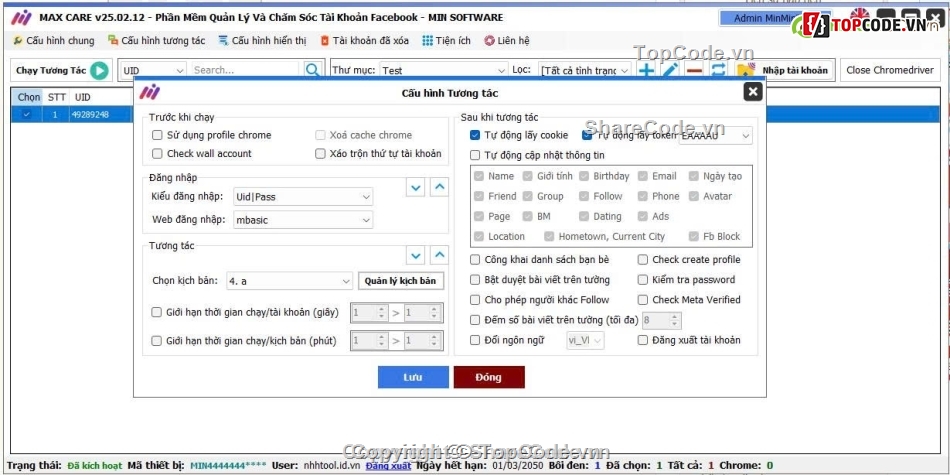Click the down chevron in Tương tác section
Viewport: 950px width, 475px height.
point(416,255)
